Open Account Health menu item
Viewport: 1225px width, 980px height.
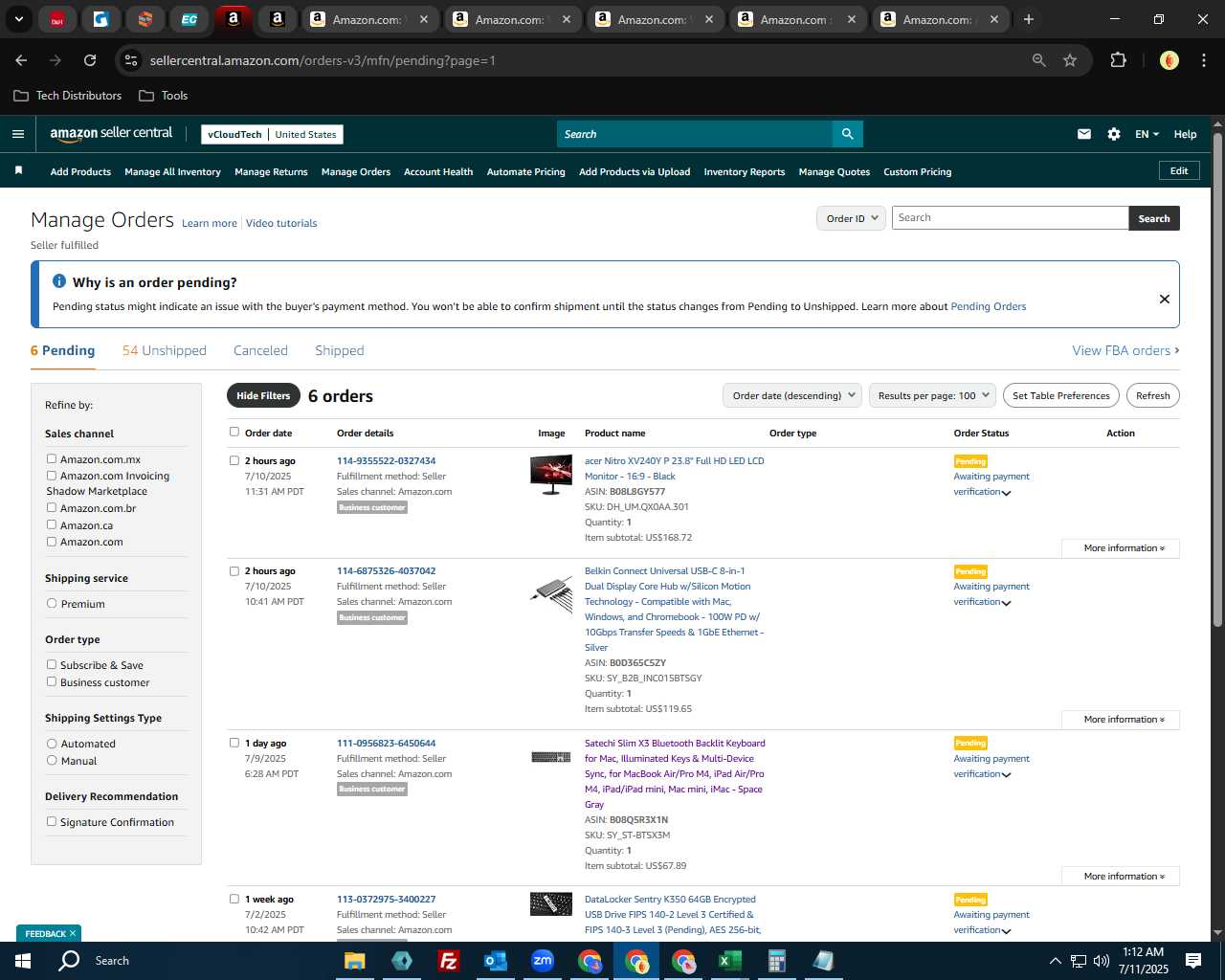[x=438, y=172]
